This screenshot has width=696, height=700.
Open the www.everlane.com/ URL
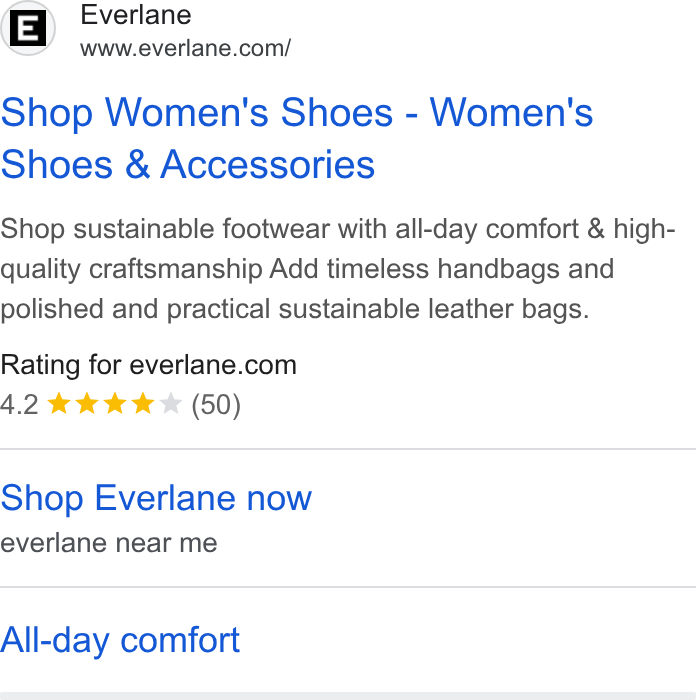tap(185, 48)
